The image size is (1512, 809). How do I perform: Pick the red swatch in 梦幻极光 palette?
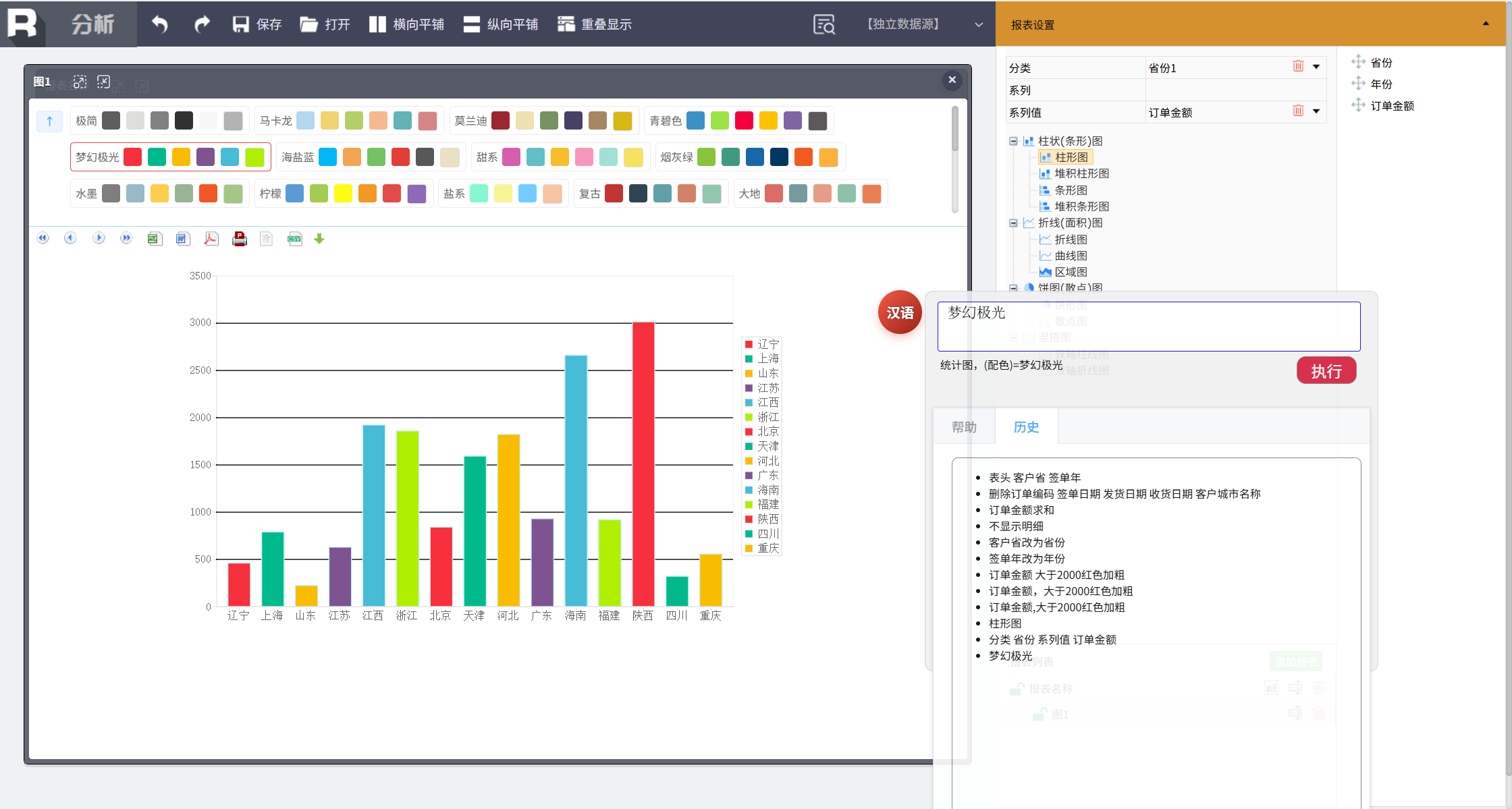pos(133,157)
